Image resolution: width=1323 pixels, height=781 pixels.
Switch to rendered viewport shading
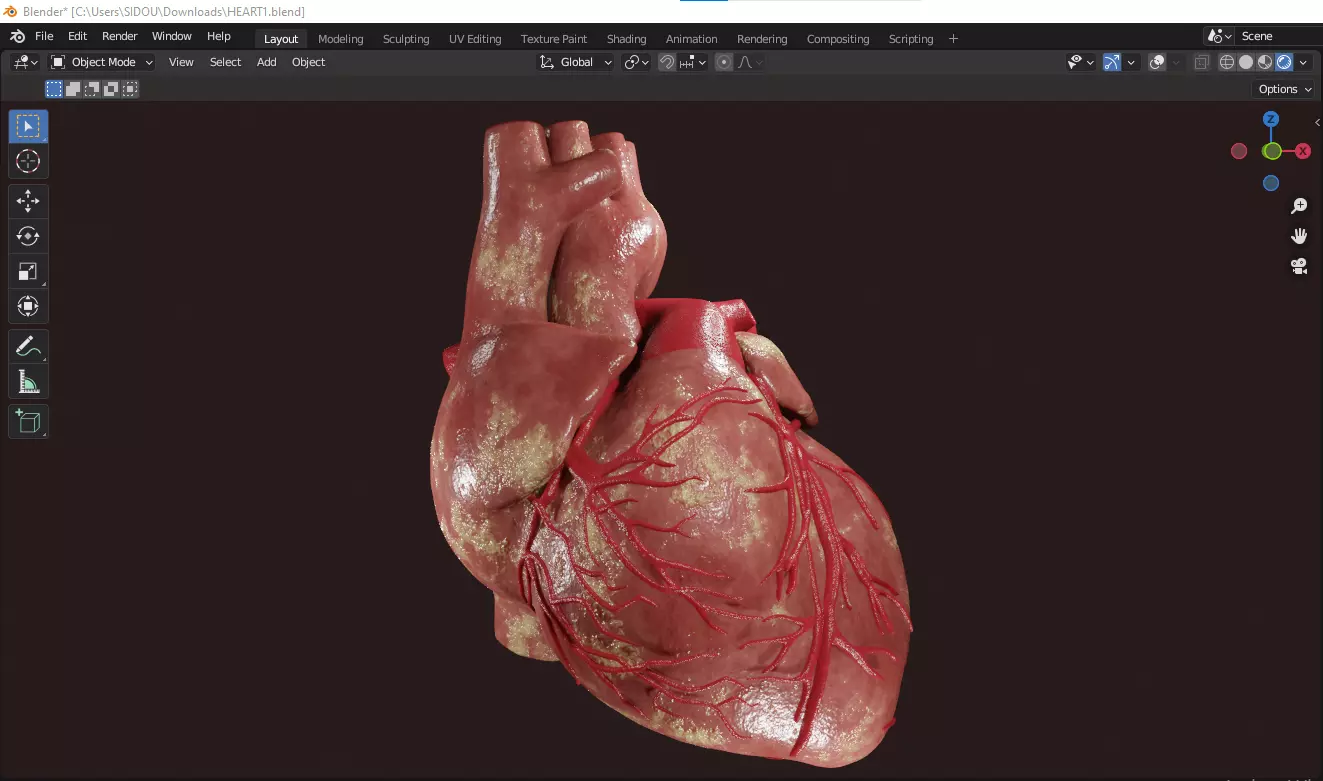pyautogui.click(x=1284, y=62)
